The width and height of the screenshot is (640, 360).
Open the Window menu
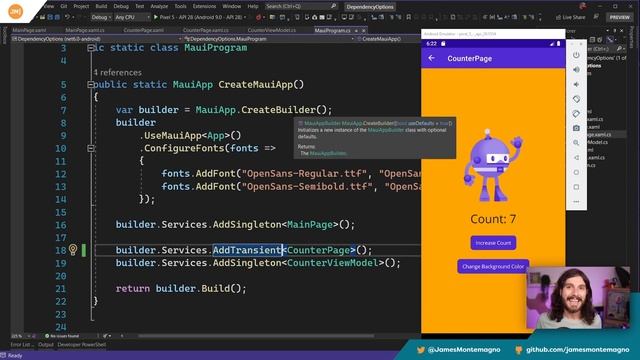[231, 6]
